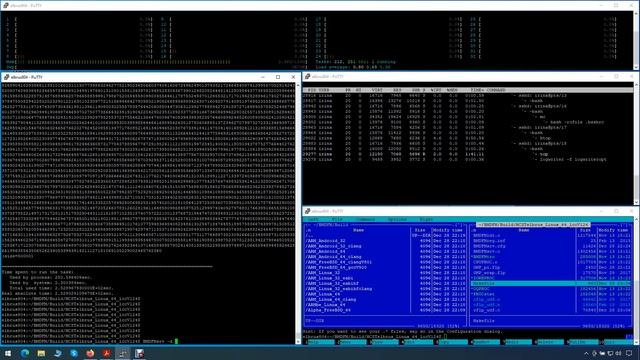Show hidden system tray icons
This screenshot has height=360, width=640.
click(587, 353)
